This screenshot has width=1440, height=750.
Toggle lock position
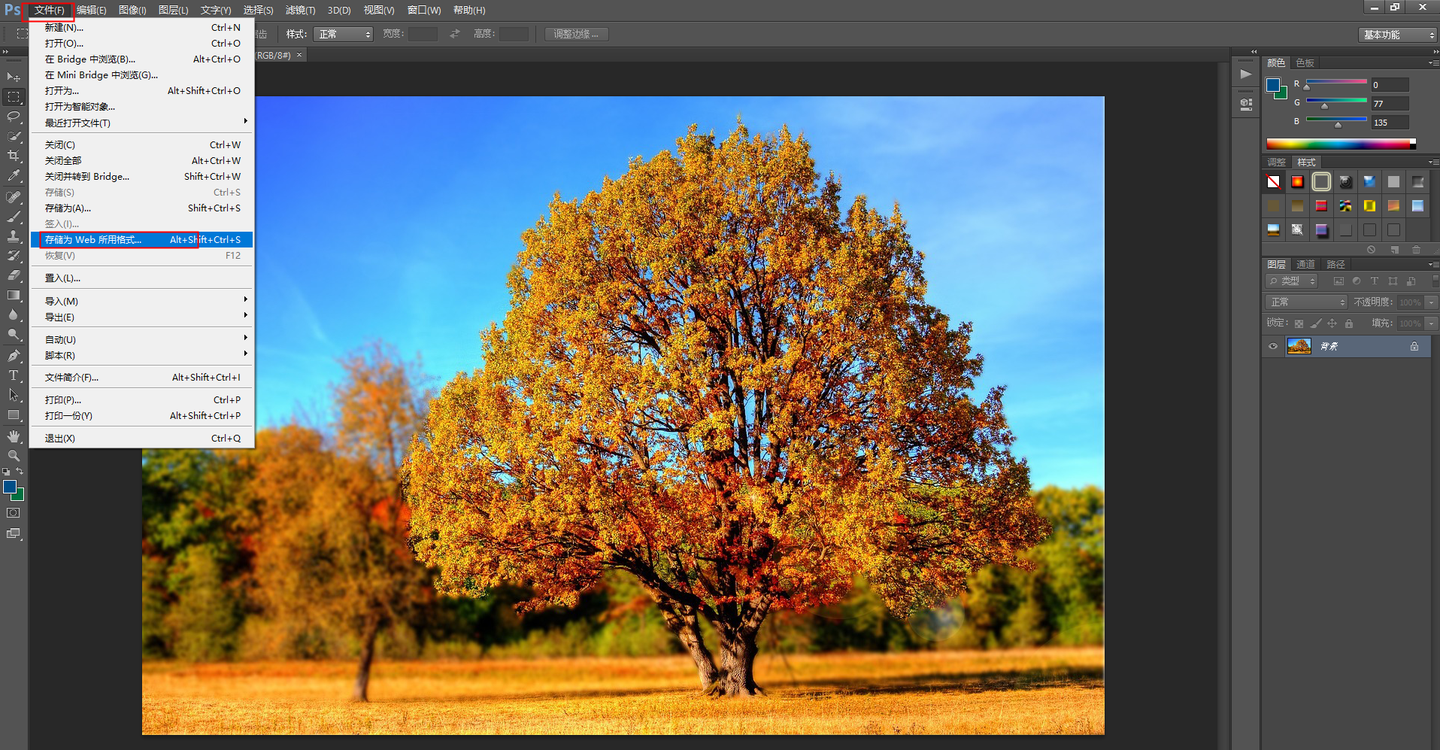pos(1332,324)
